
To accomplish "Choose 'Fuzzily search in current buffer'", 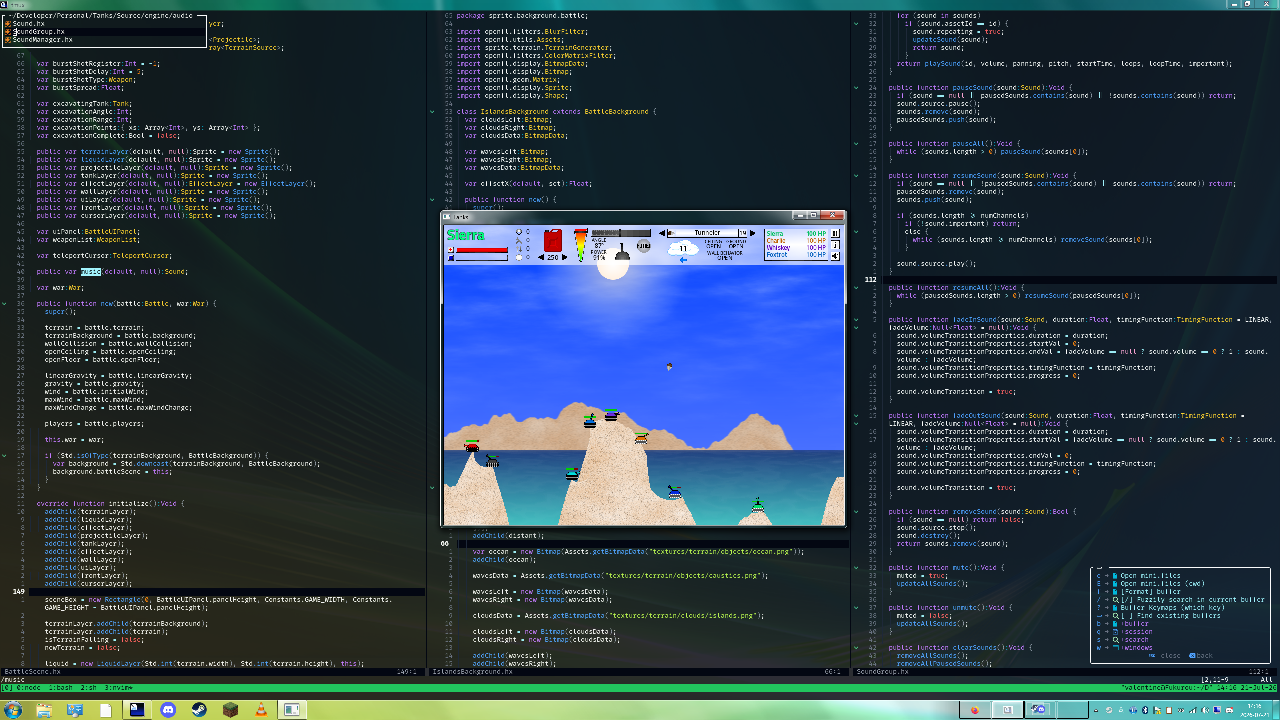I will [x=1192, y=600].
